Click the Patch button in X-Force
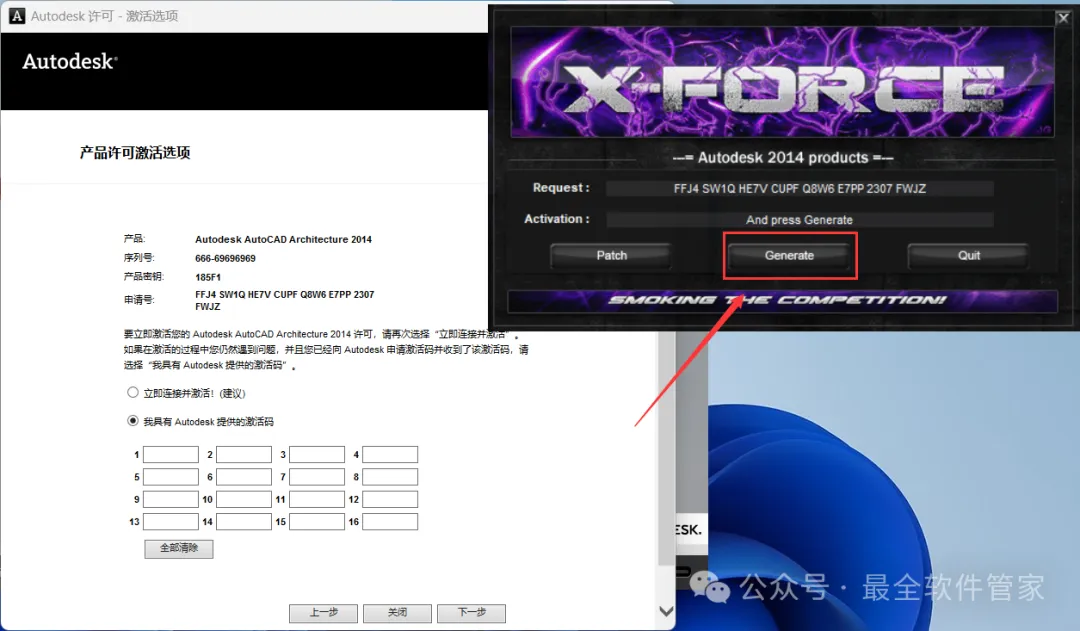This screenshot has width=1080, height=631. [x=611, y=256]
